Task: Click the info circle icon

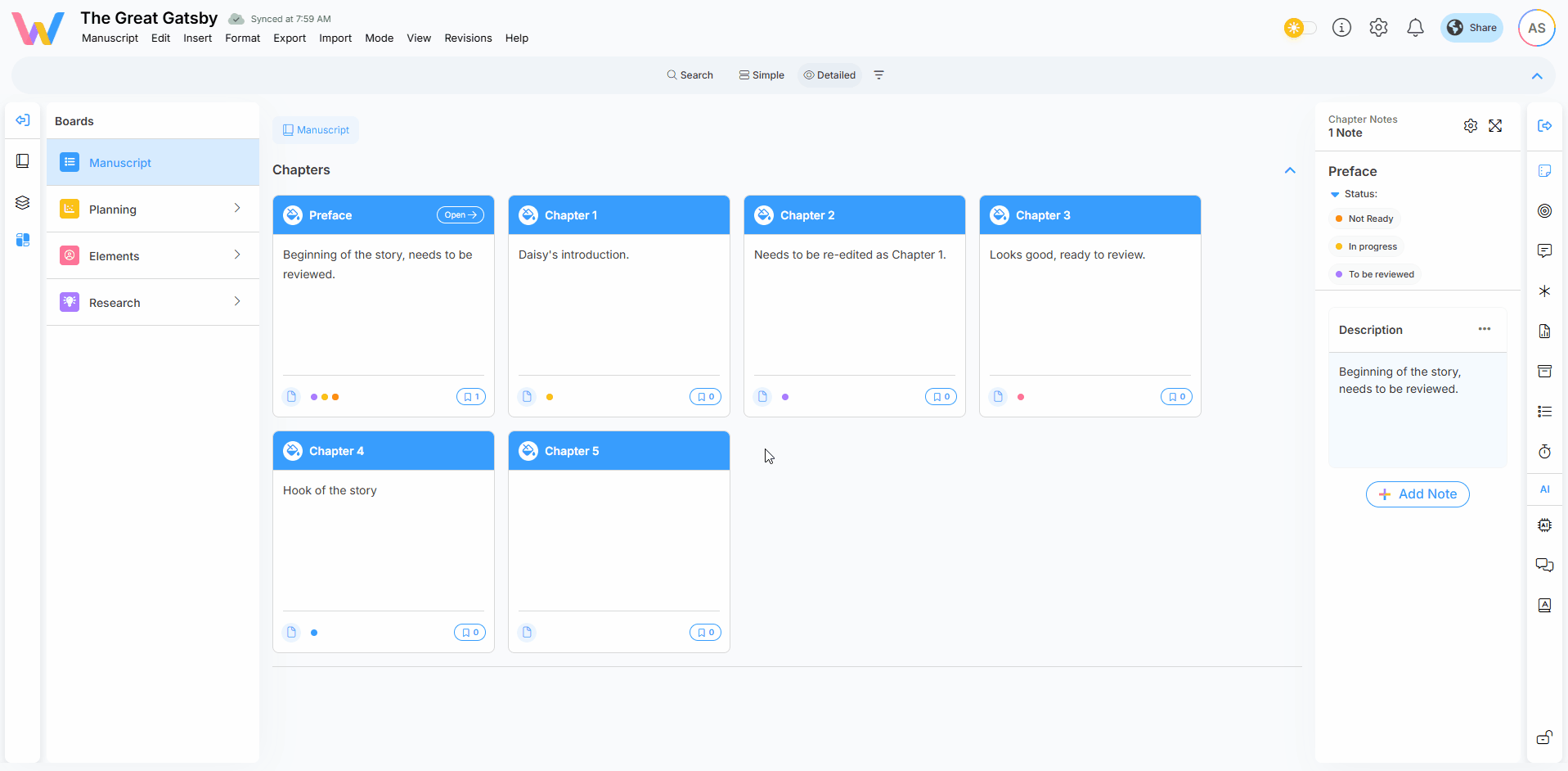Action: tap(1341, 28)
